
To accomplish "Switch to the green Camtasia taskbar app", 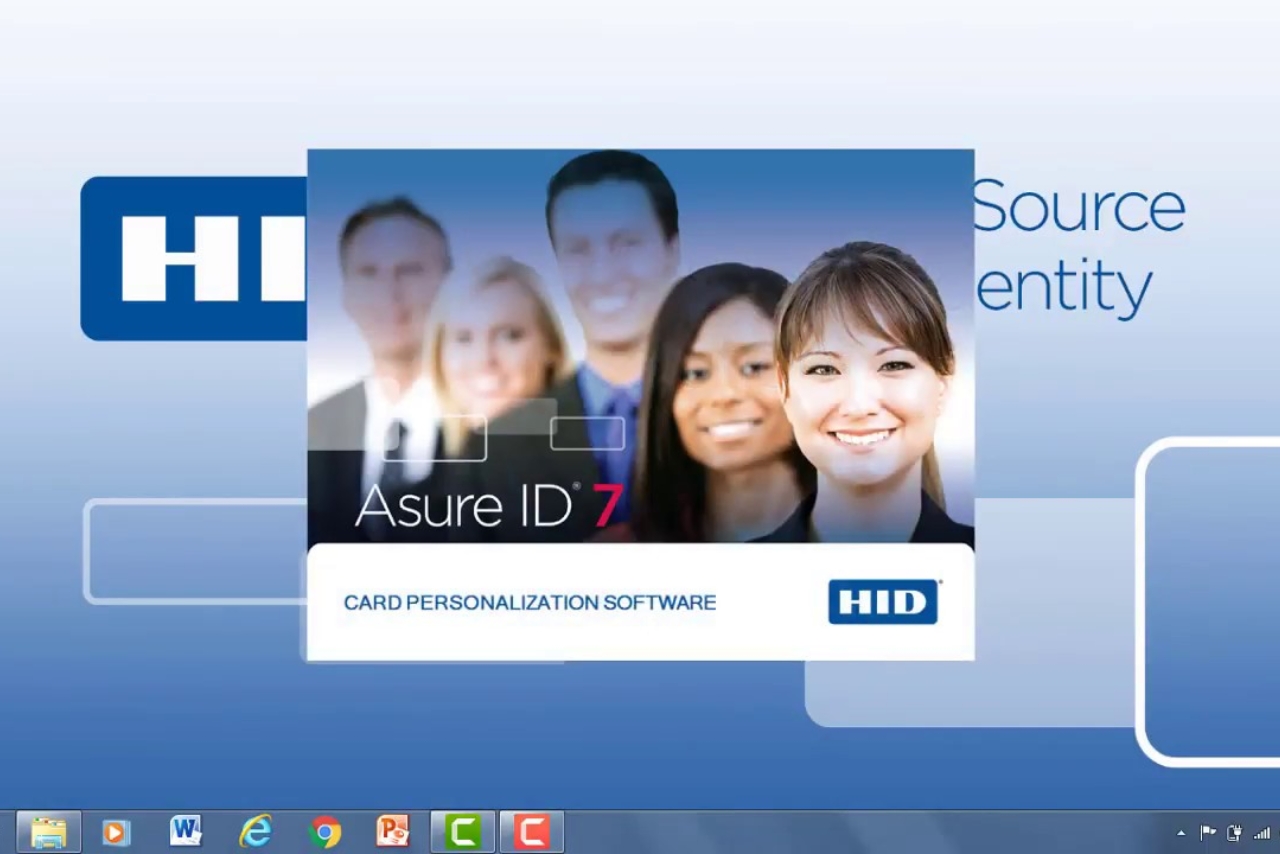I will 463,832.
